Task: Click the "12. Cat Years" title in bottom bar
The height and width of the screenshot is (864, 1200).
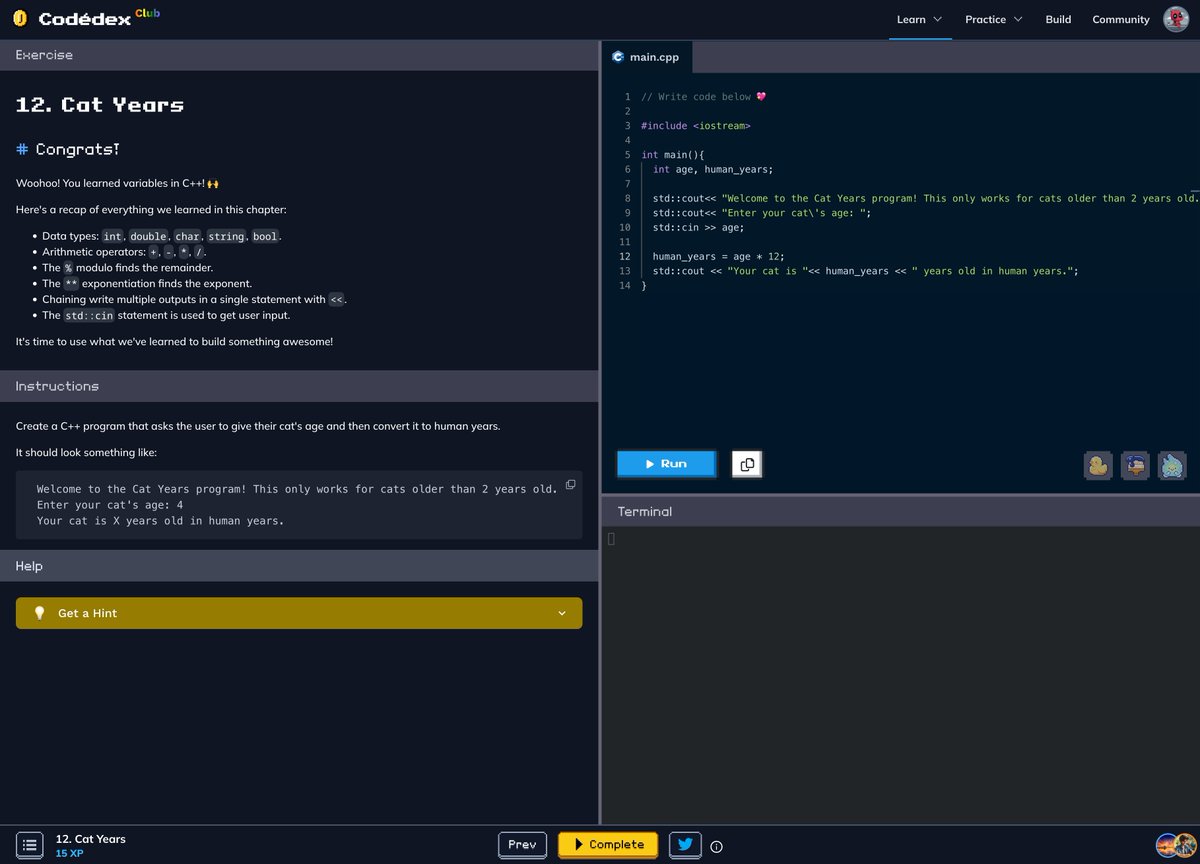Action: (91, 839)
